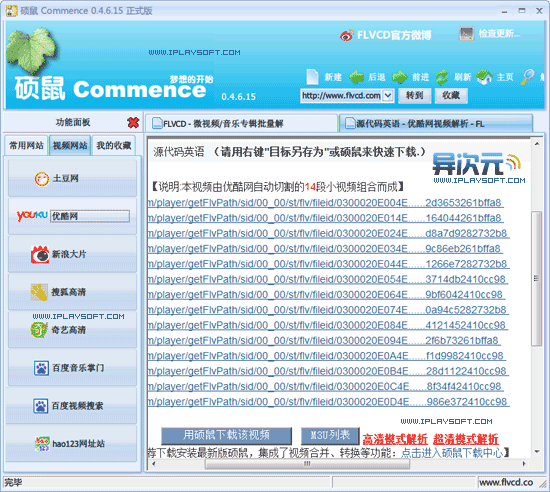Open video segment link ending 1266e7282732b8
Image resolution: width=550 pixels, height=492 pixels.
328,264
